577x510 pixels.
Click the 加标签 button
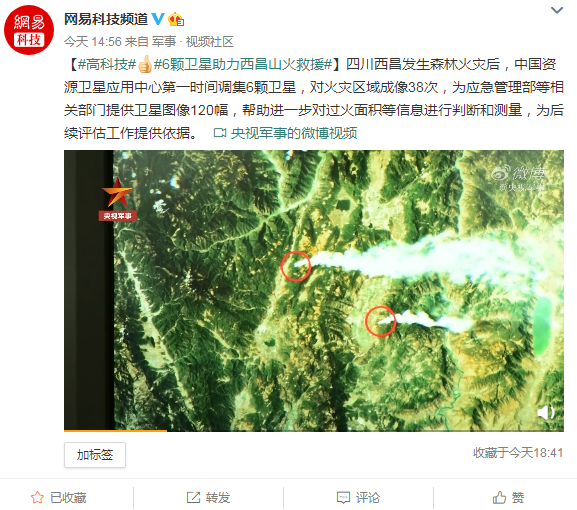click(95, 455)
